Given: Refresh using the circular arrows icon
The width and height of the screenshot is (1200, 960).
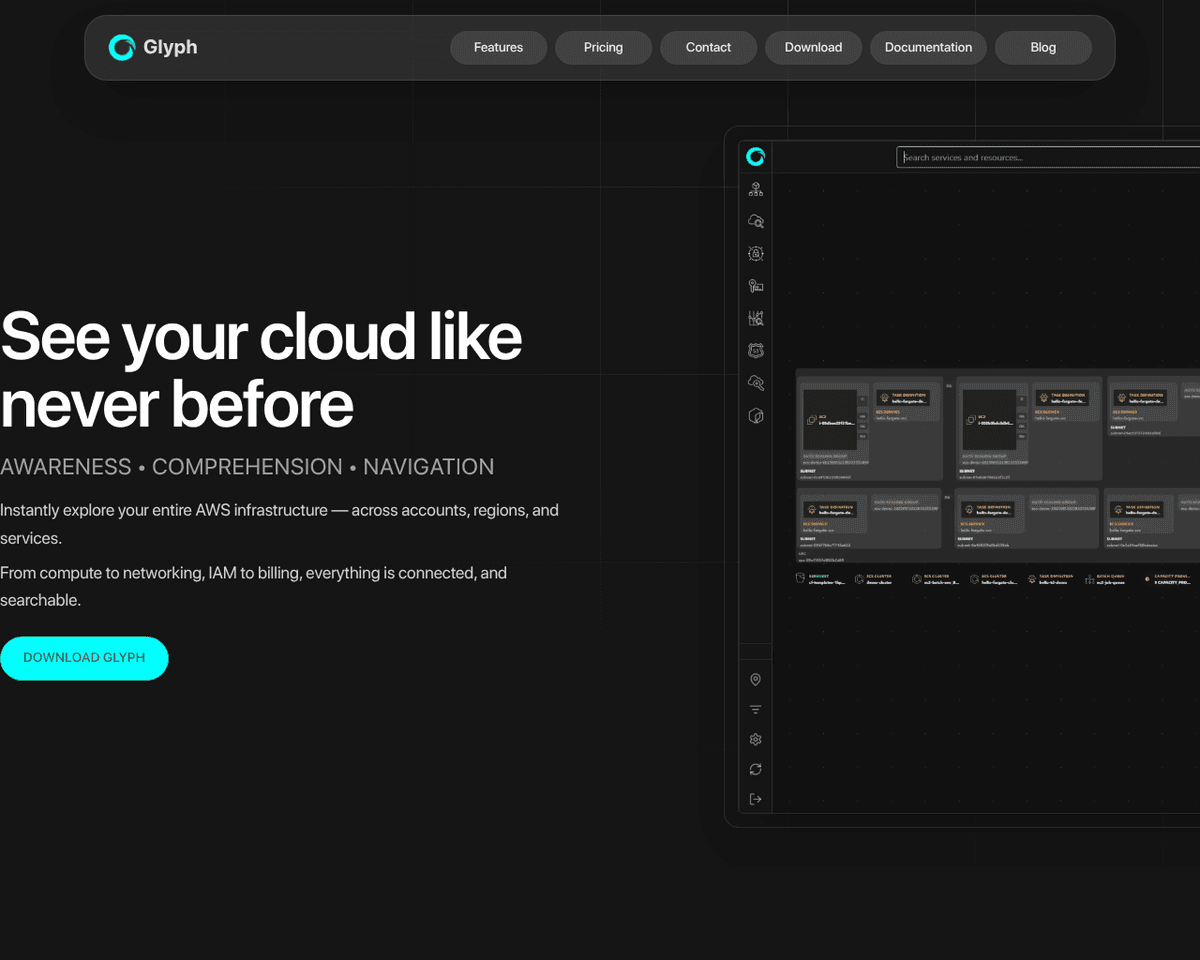Looking at the screenshot, I should coord(756,769).
